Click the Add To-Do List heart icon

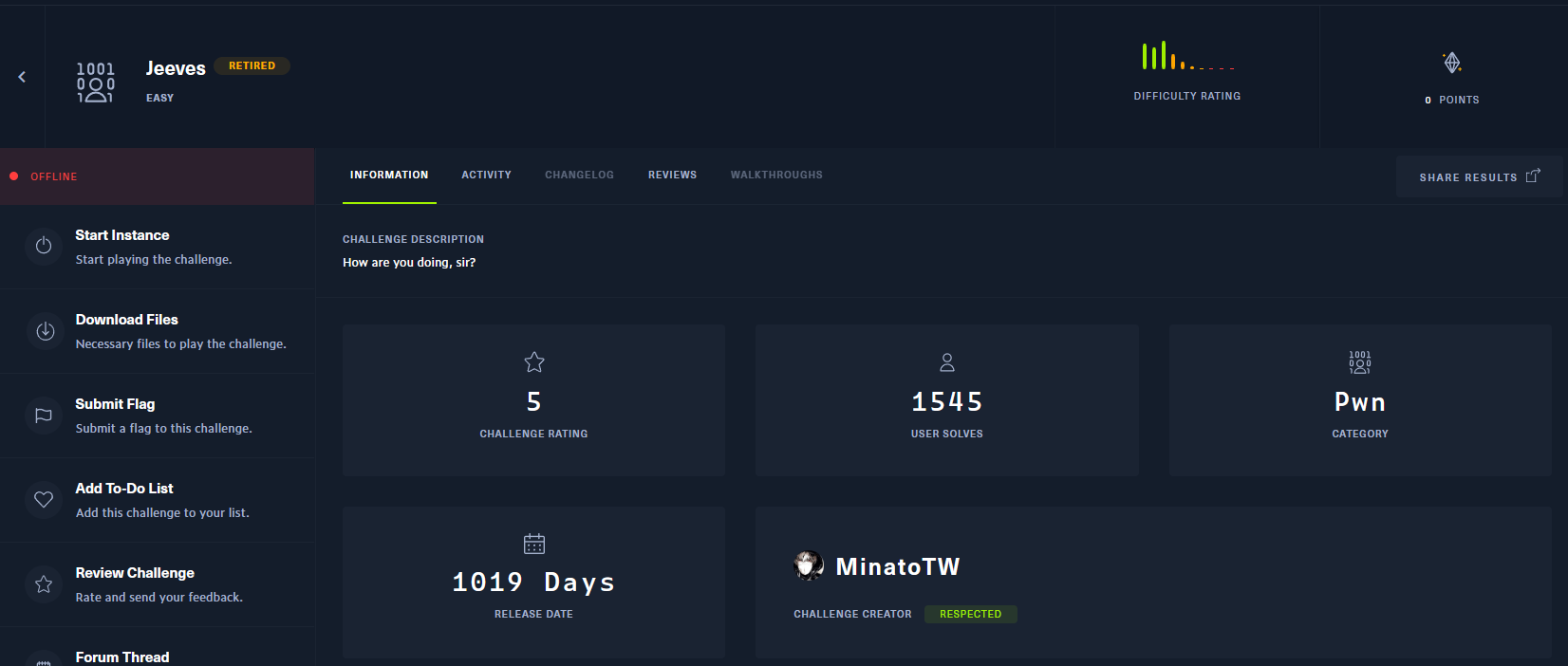pyautogui.click(x=44, y=499)
